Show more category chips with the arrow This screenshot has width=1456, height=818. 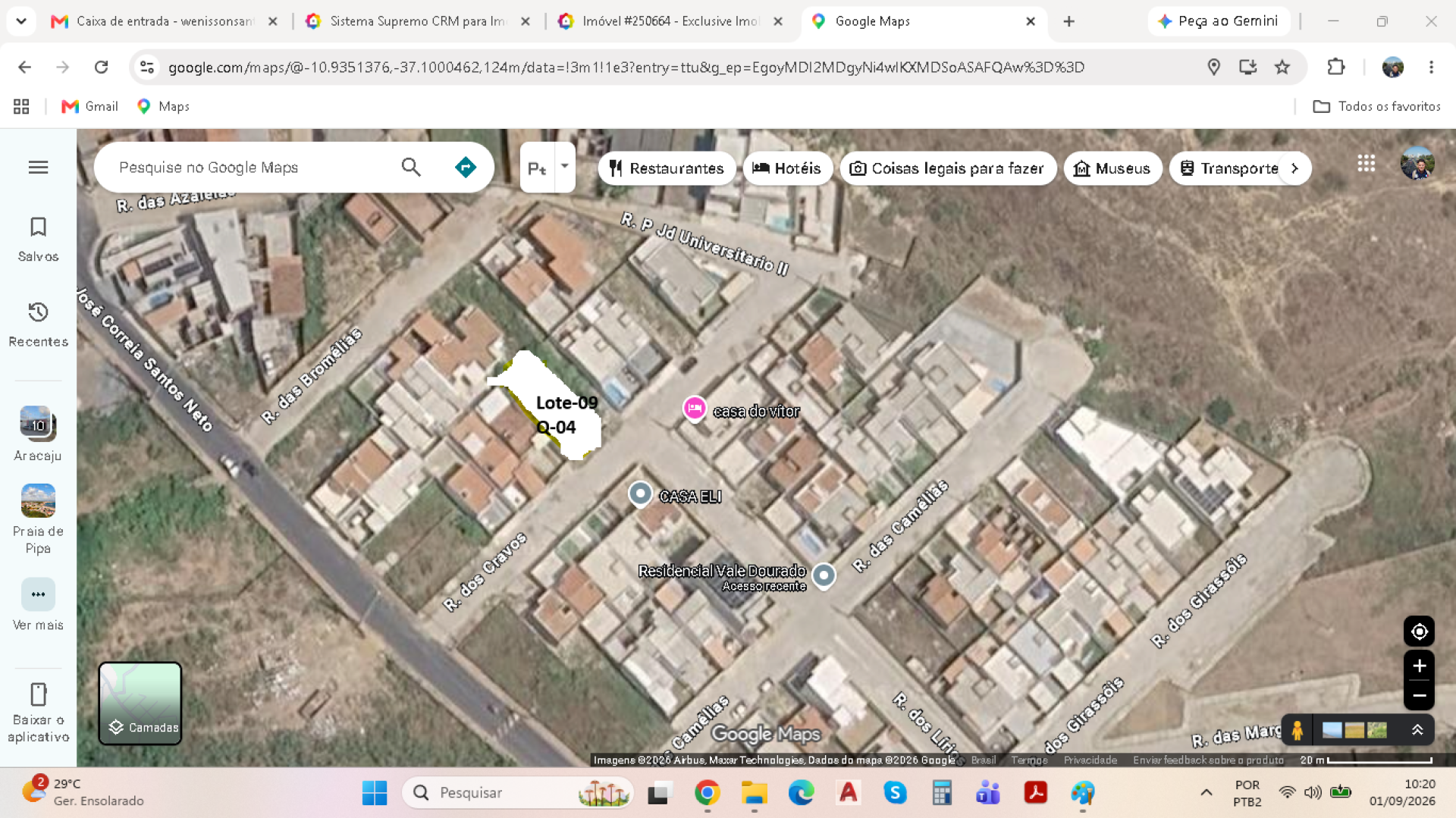pos(1295,168)
